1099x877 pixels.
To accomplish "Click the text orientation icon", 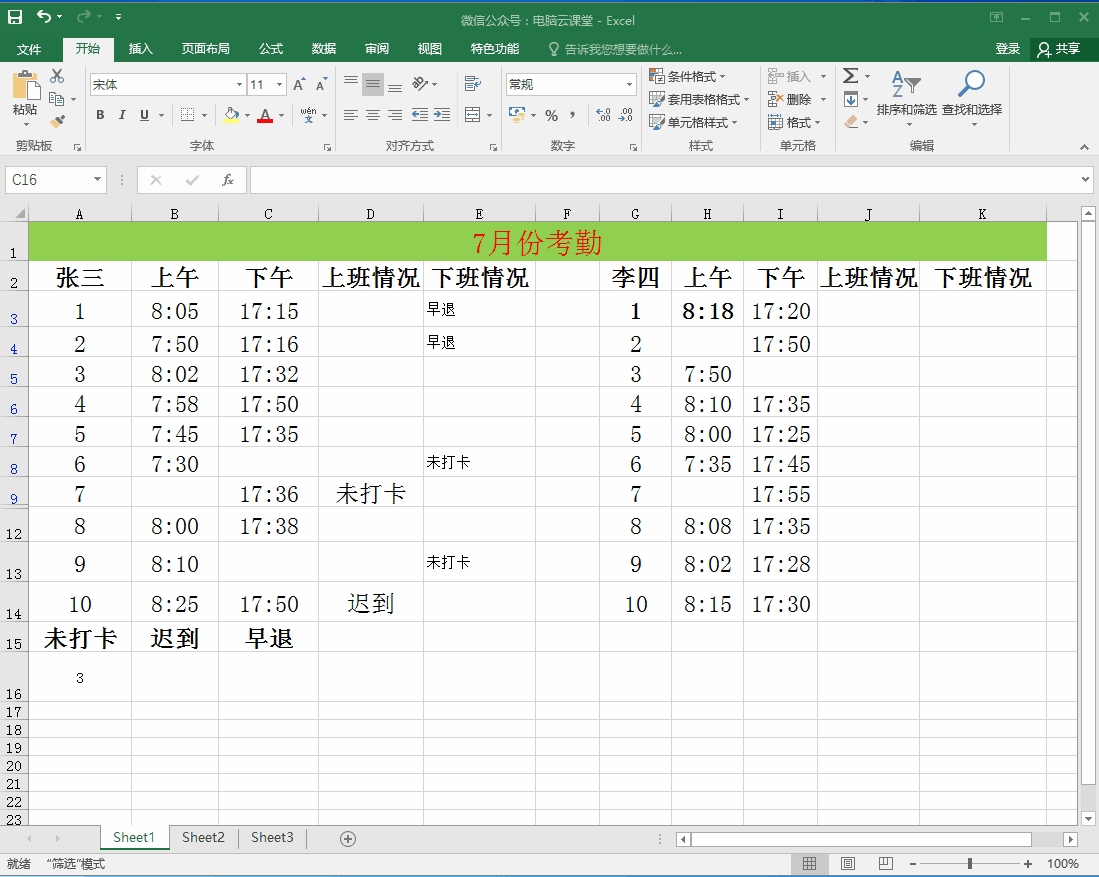I will coord(420,84).
